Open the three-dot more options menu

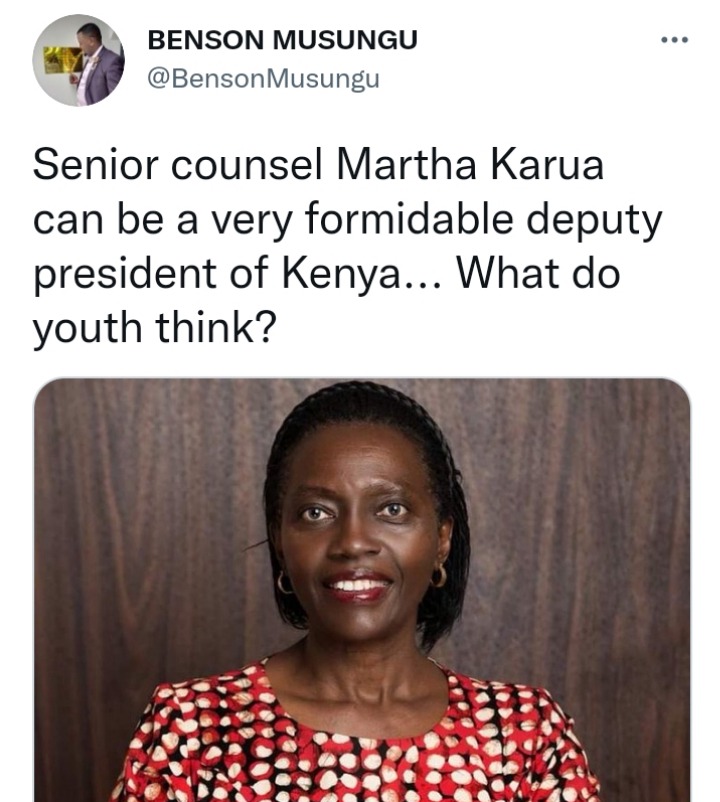point(674,40)
